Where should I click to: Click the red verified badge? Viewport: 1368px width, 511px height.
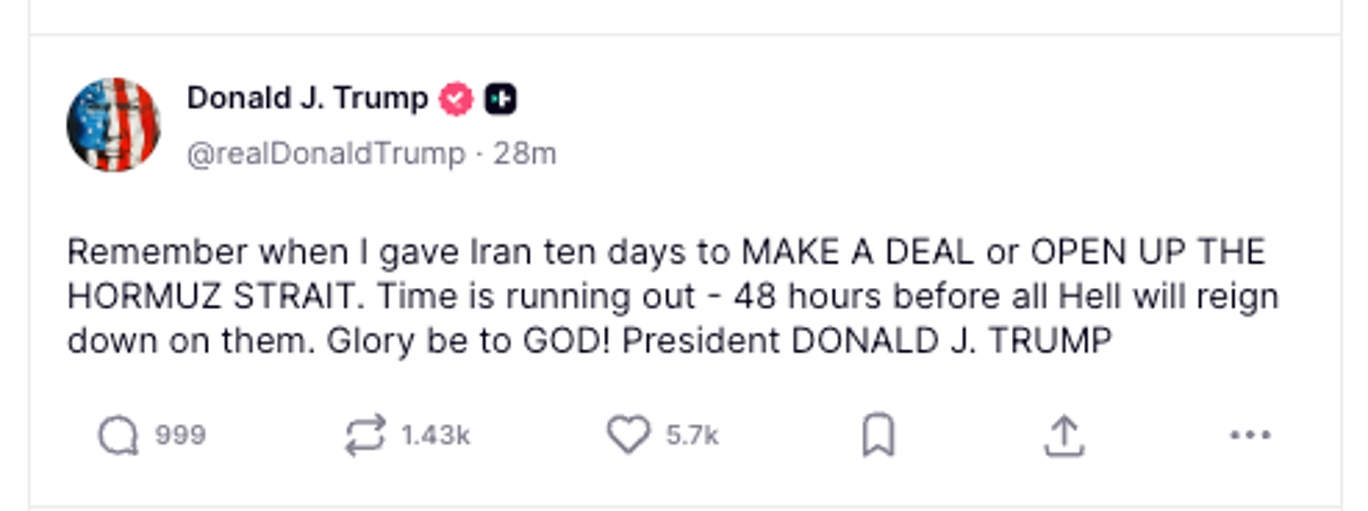457,98
